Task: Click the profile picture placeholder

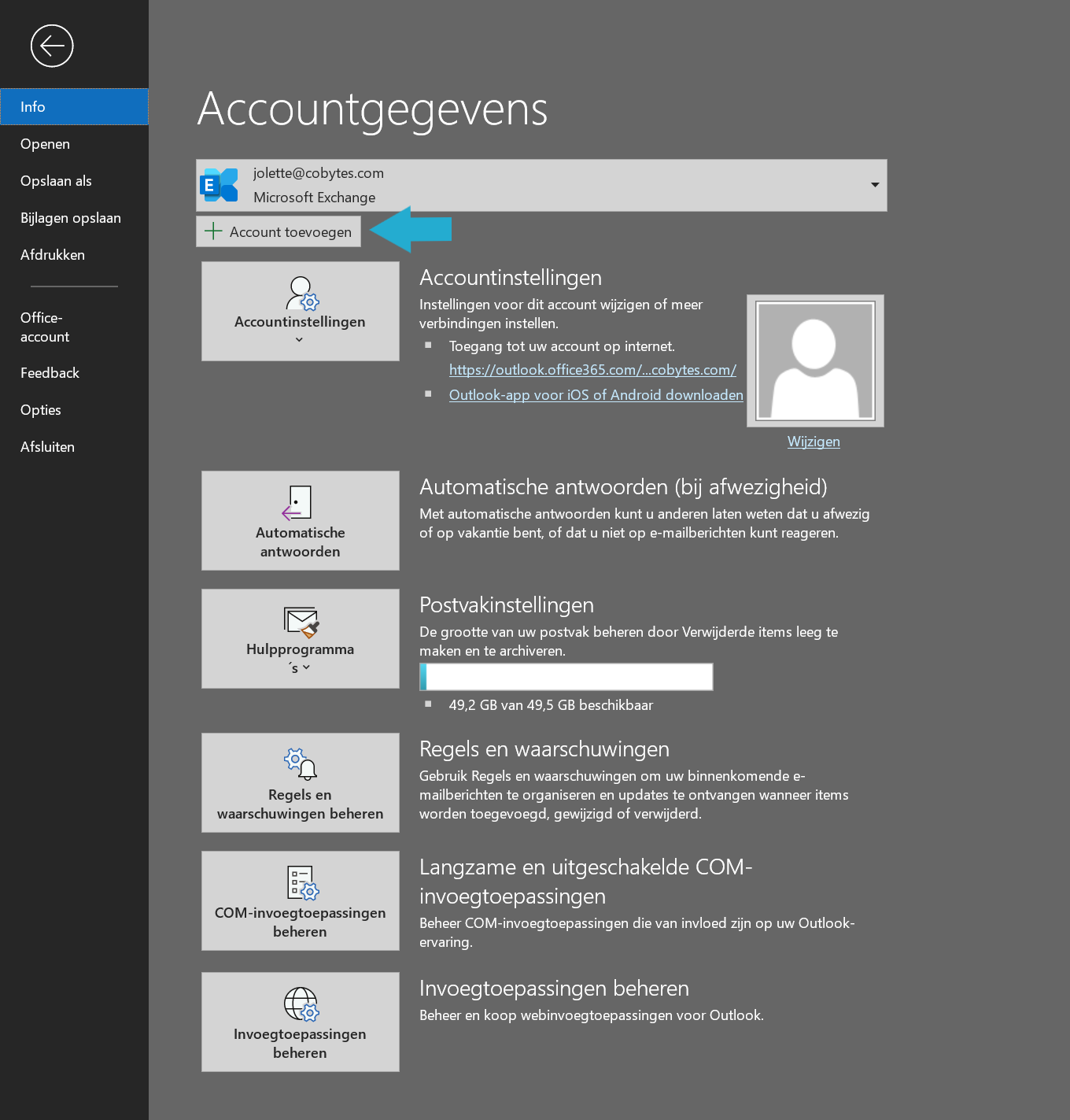Action: pos(814,360)
